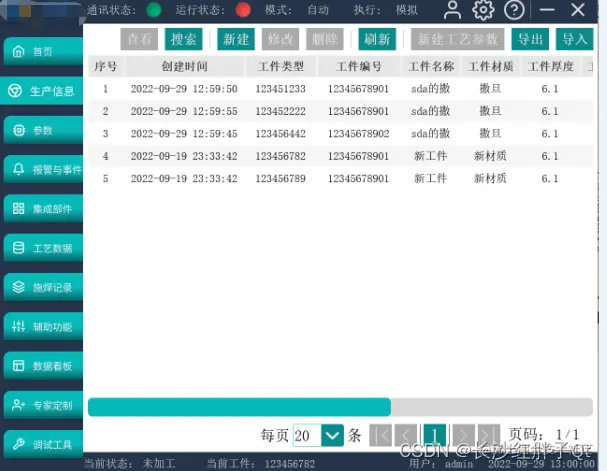This screenshot has width=607, height=471.
Task: Click 新材质 cell in row 4
Action: click(490, 156)
